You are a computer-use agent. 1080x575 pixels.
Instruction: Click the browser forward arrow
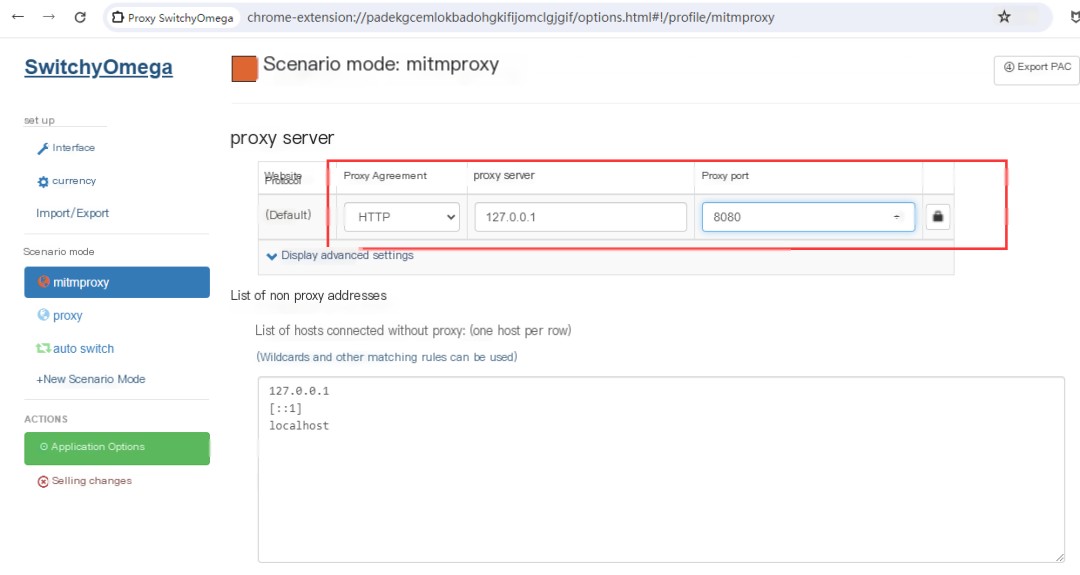click(48, 17)
